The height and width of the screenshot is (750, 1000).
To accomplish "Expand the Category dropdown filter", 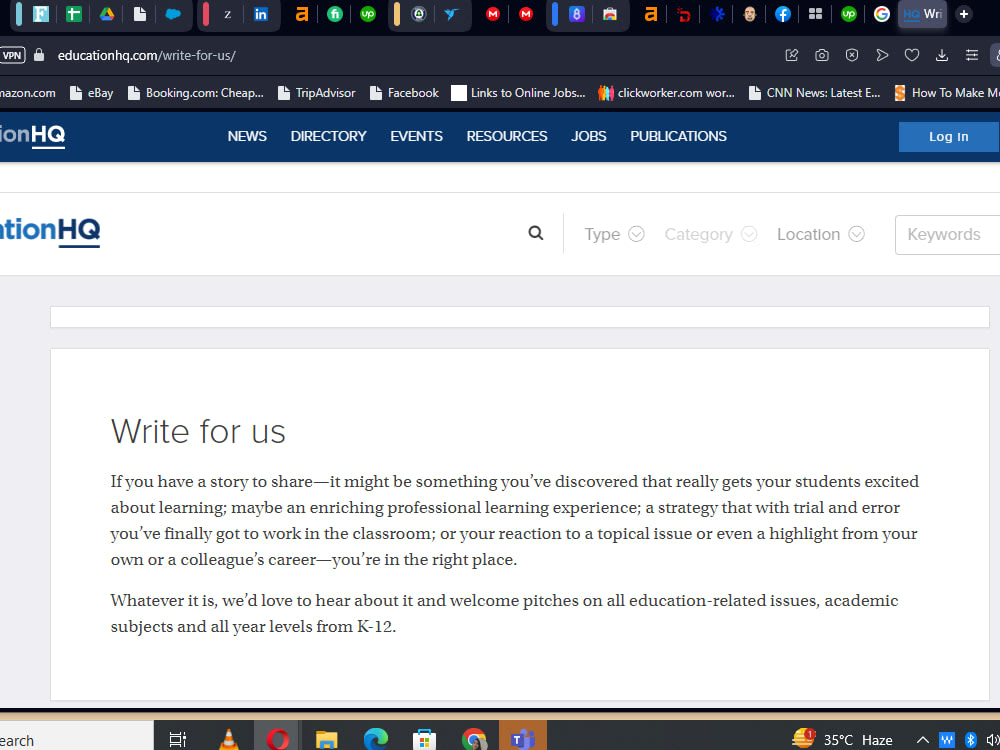I will (710, 235).
